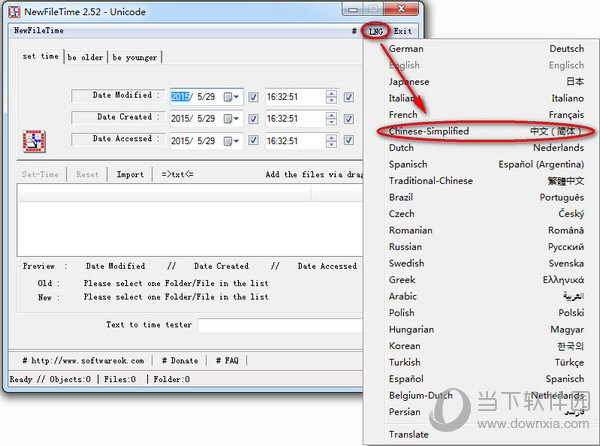Viewport: 600px width, 446px height.
Task: Toggle the Date Modified date checkbox
Action: pyautogui.click(x=253, y=97)
